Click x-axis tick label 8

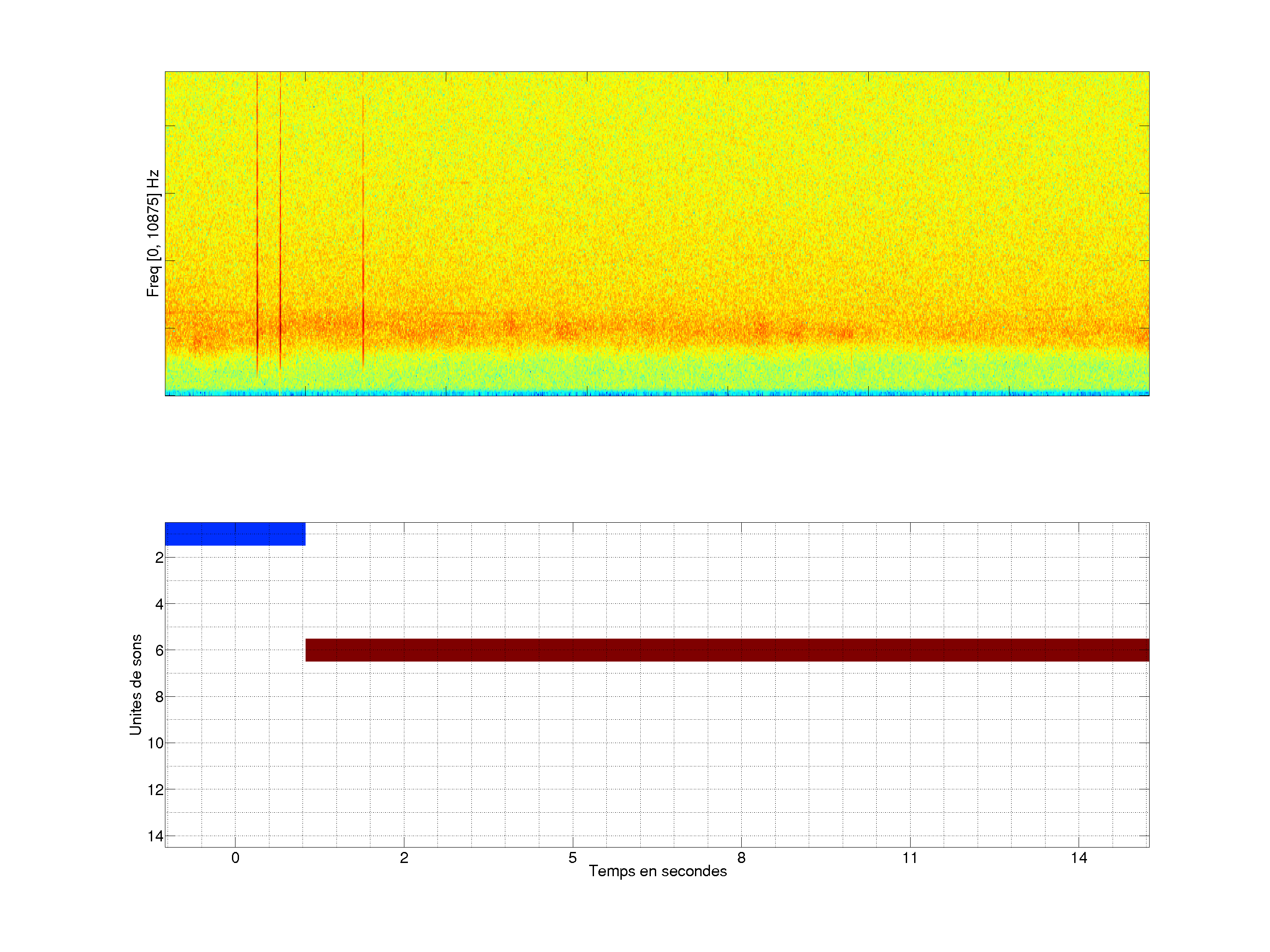point(741,858)
